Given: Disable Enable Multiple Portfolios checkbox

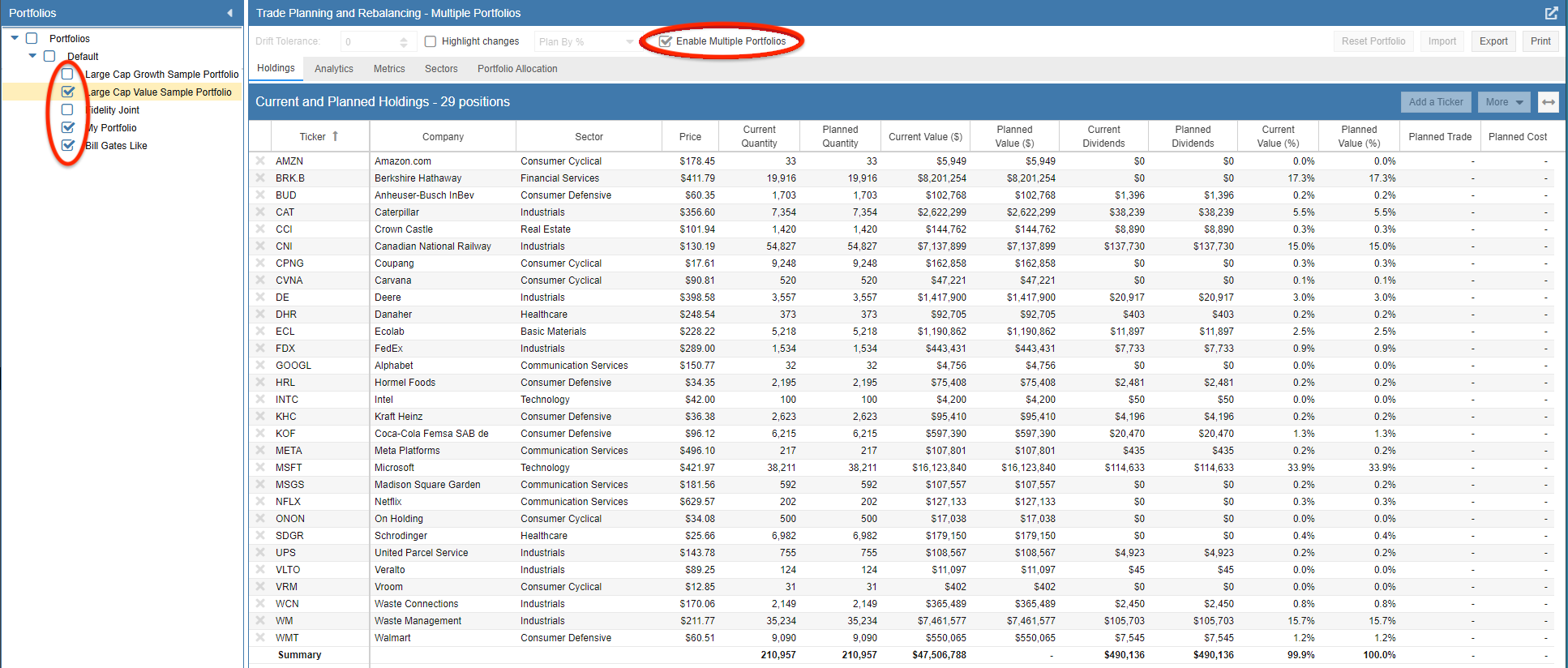Looking at the screenshot, I should coord(666,41).
